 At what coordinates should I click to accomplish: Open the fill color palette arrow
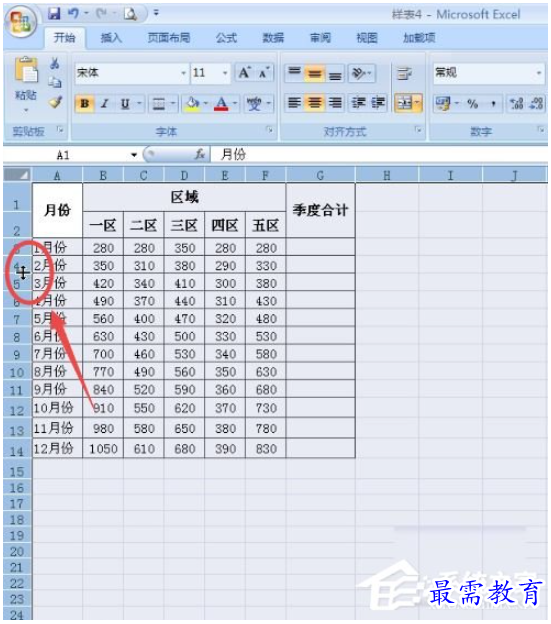206,104
